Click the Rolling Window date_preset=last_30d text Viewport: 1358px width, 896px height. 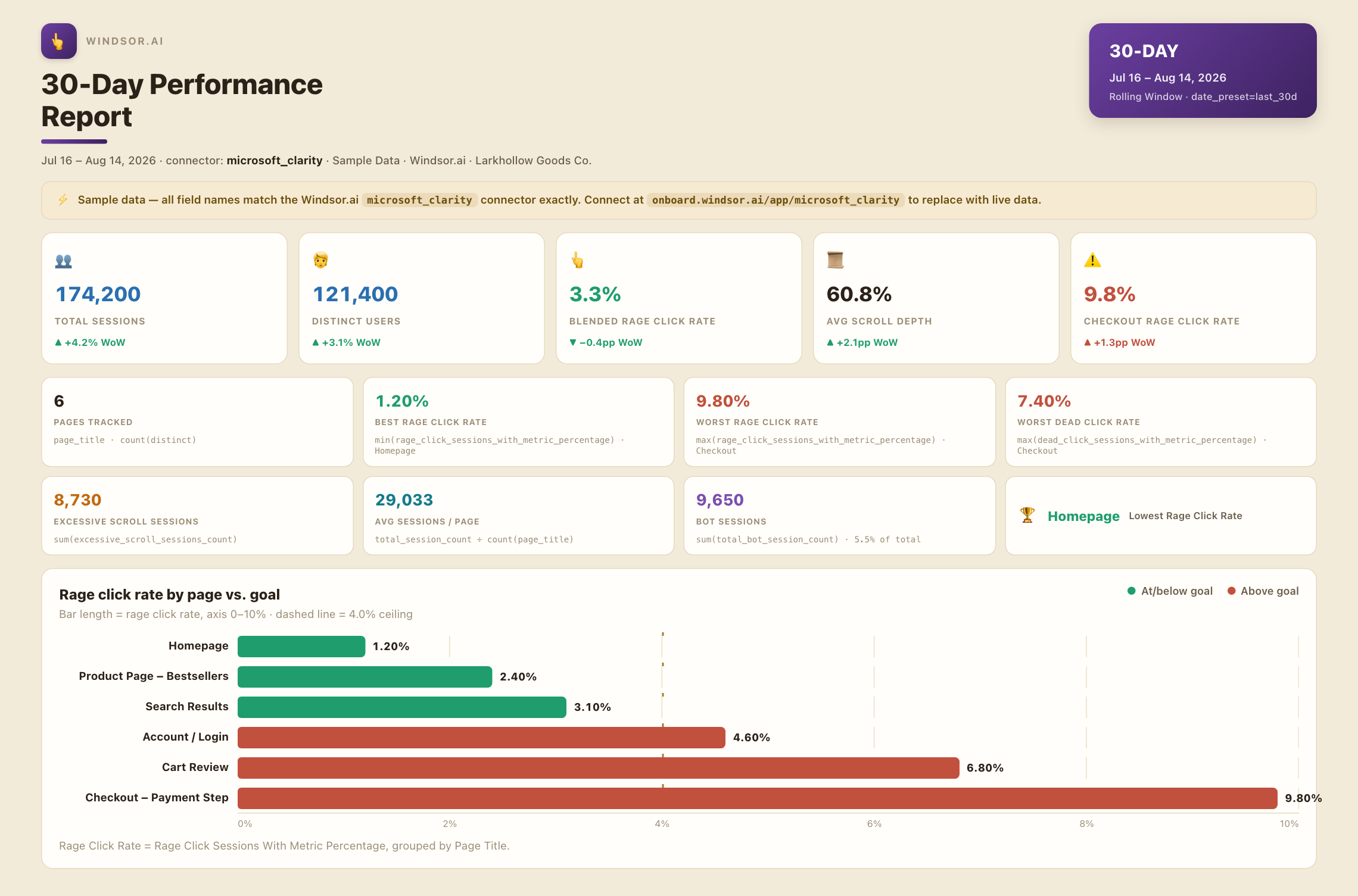click(1203, 96)
